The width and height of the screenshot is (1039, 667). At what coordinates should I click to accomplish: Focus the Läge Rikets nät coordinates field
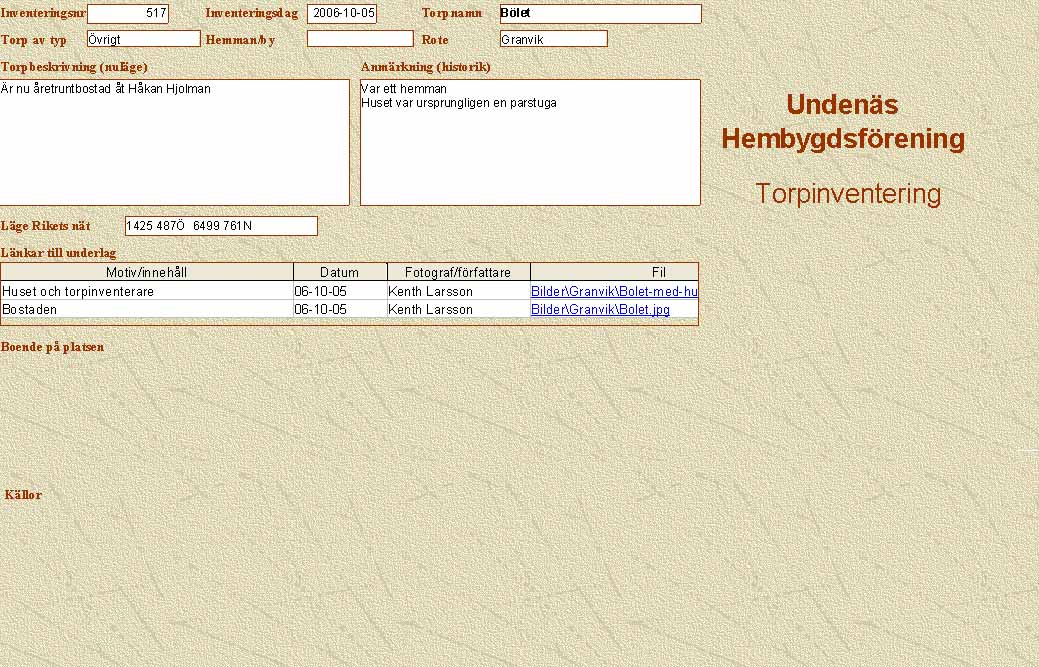tap(221, 226)
